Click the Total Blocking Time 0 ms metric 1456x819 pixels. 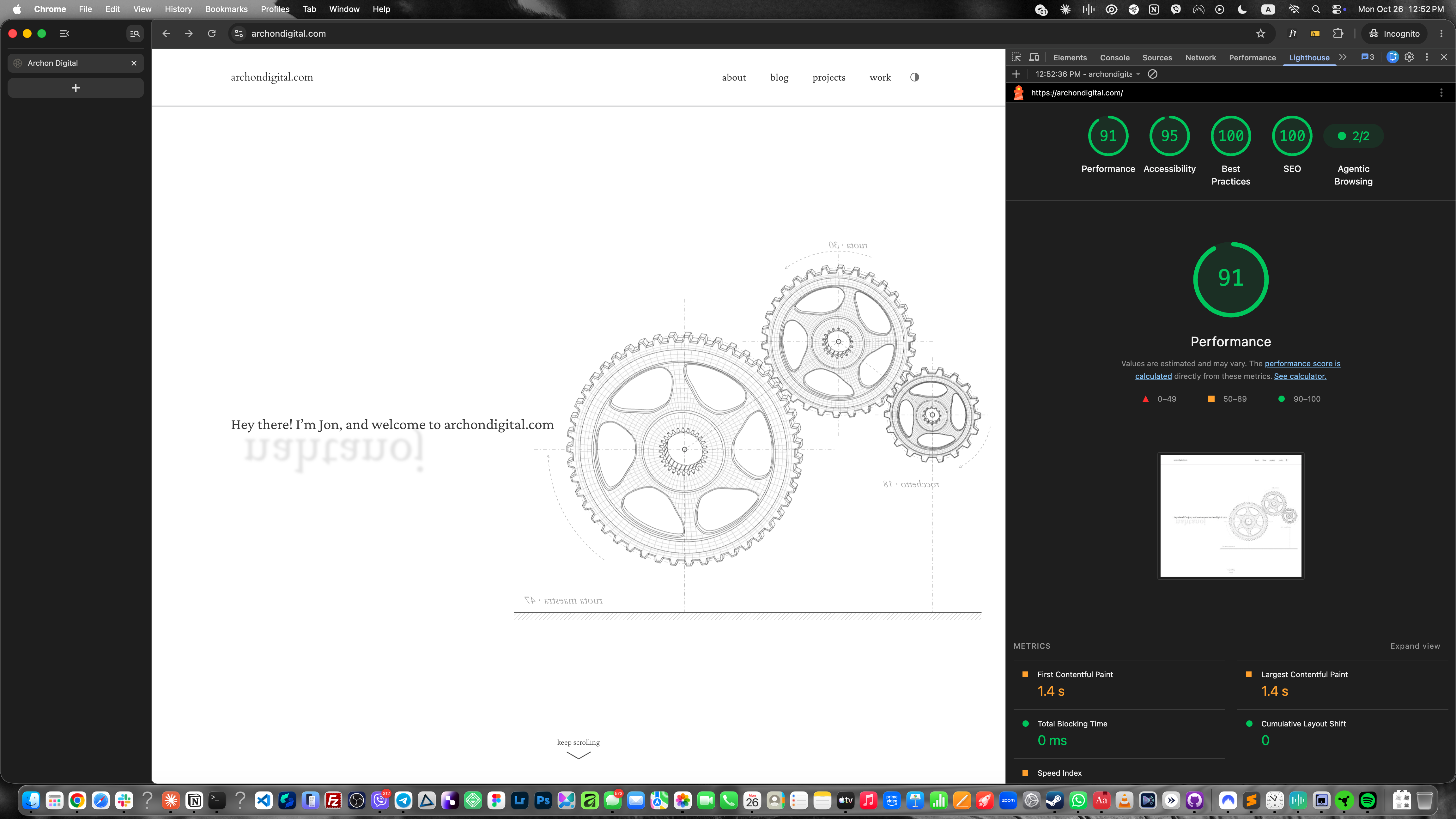point(1119,733)
